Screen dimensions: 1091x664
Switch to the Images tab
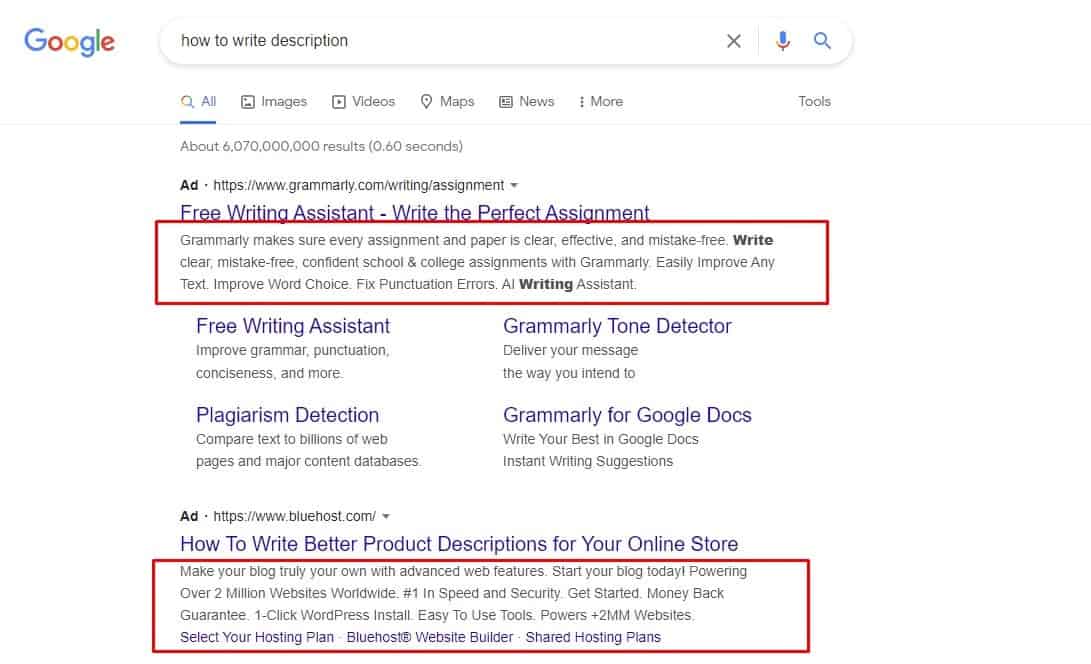pos(273,102)
